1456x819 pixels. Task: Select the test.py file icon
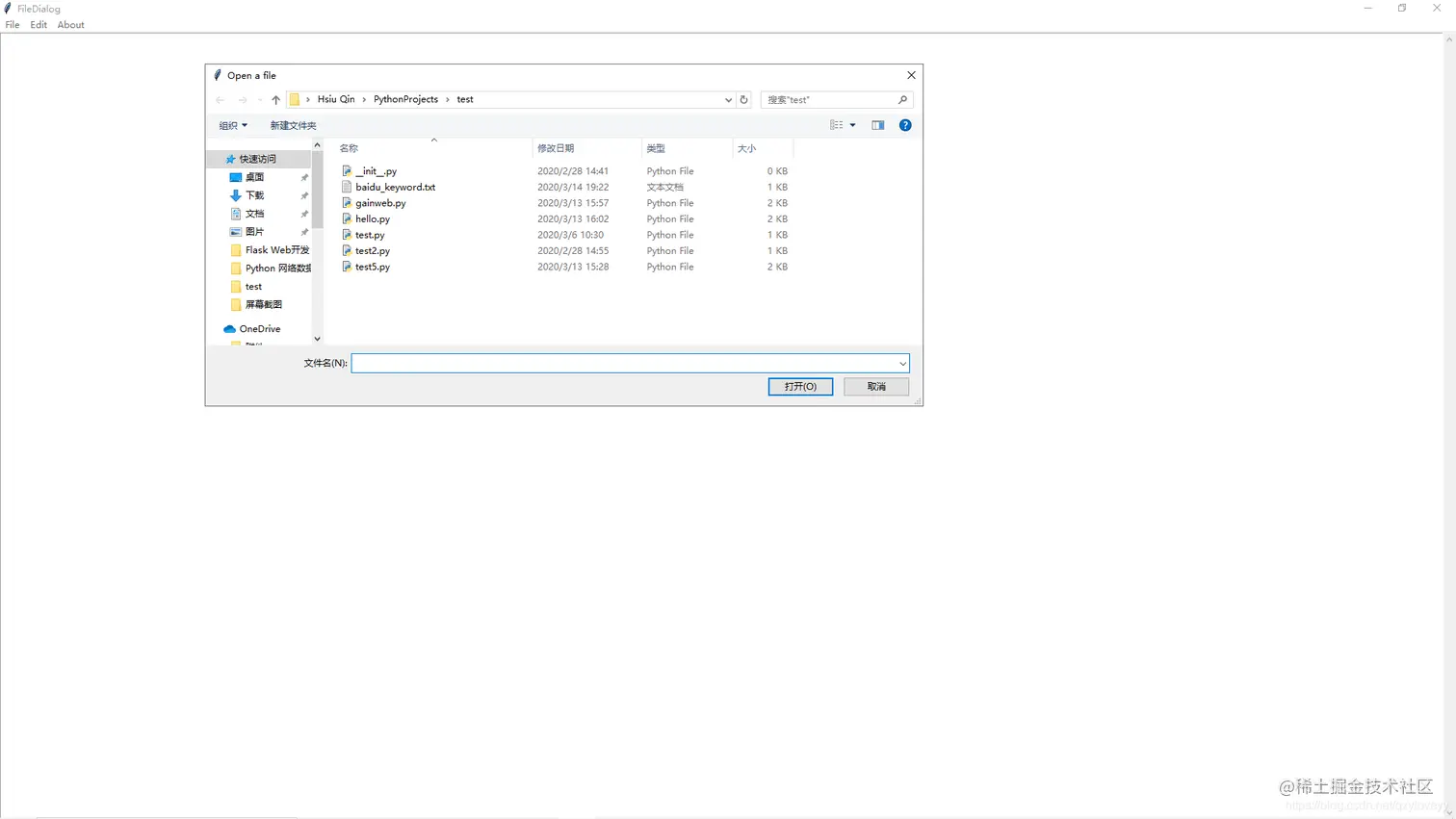click(347, 235)
